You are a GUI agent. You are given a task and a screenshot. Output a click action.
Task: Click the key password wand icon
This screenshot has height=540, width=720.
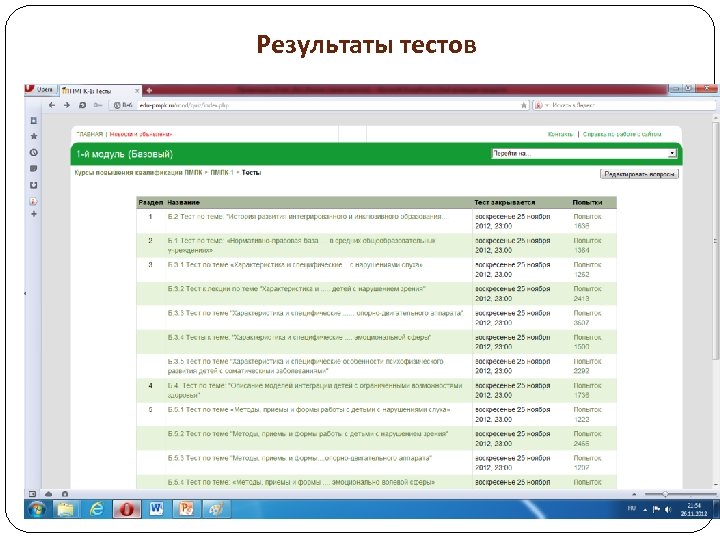(x=97, y=105)
